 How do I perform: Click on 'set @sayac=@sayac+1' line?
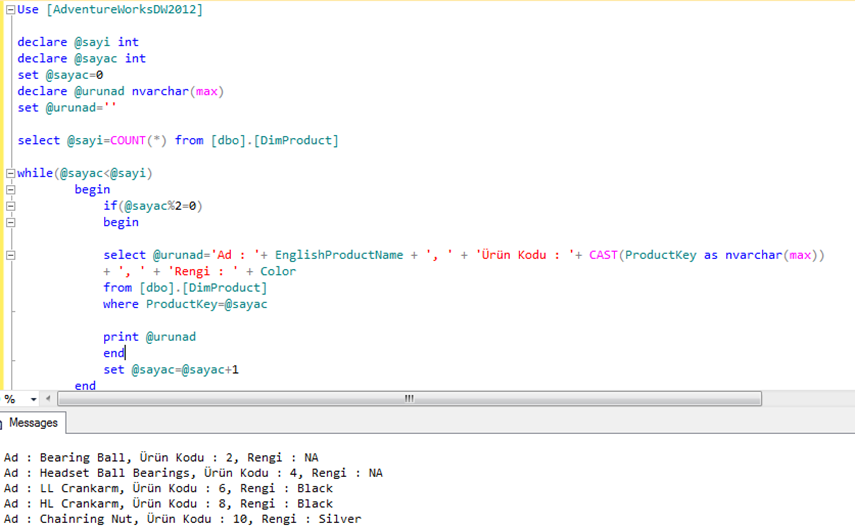(171, 369)
